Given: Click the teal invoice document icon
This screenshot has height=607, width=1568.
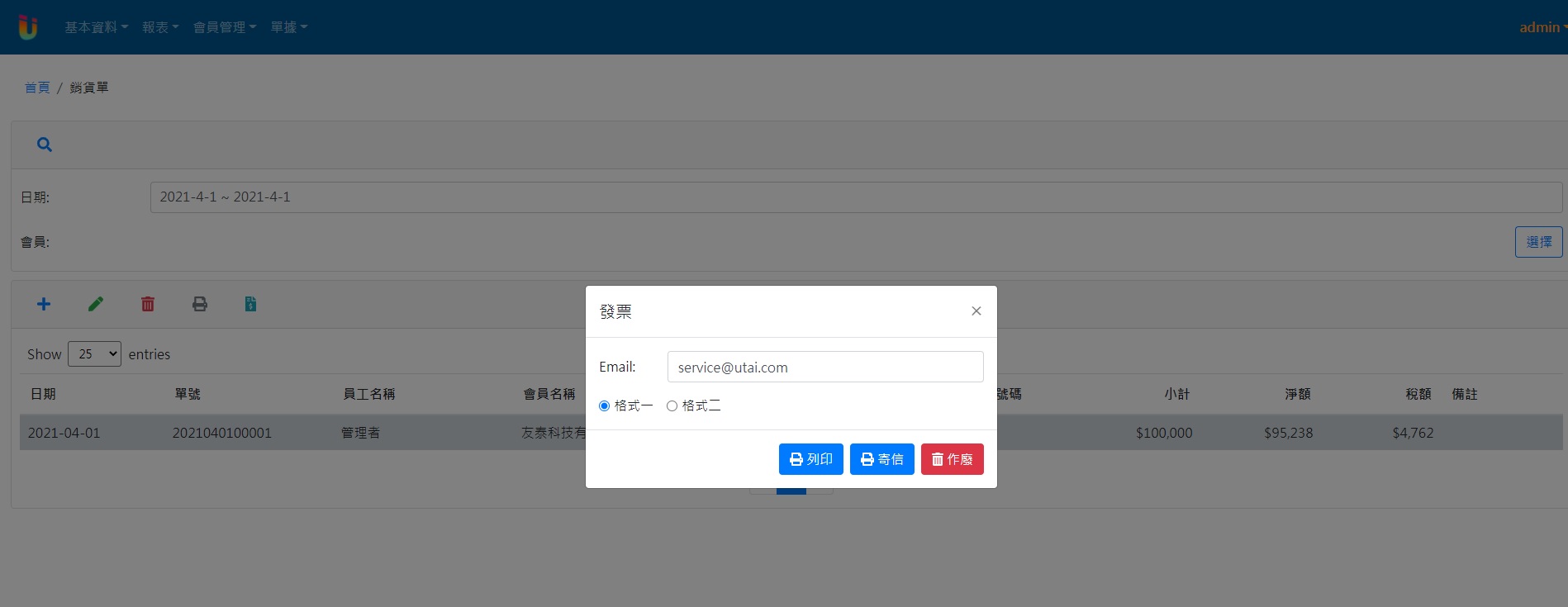Looking at the screenshot, I should [x=250, y=304].
